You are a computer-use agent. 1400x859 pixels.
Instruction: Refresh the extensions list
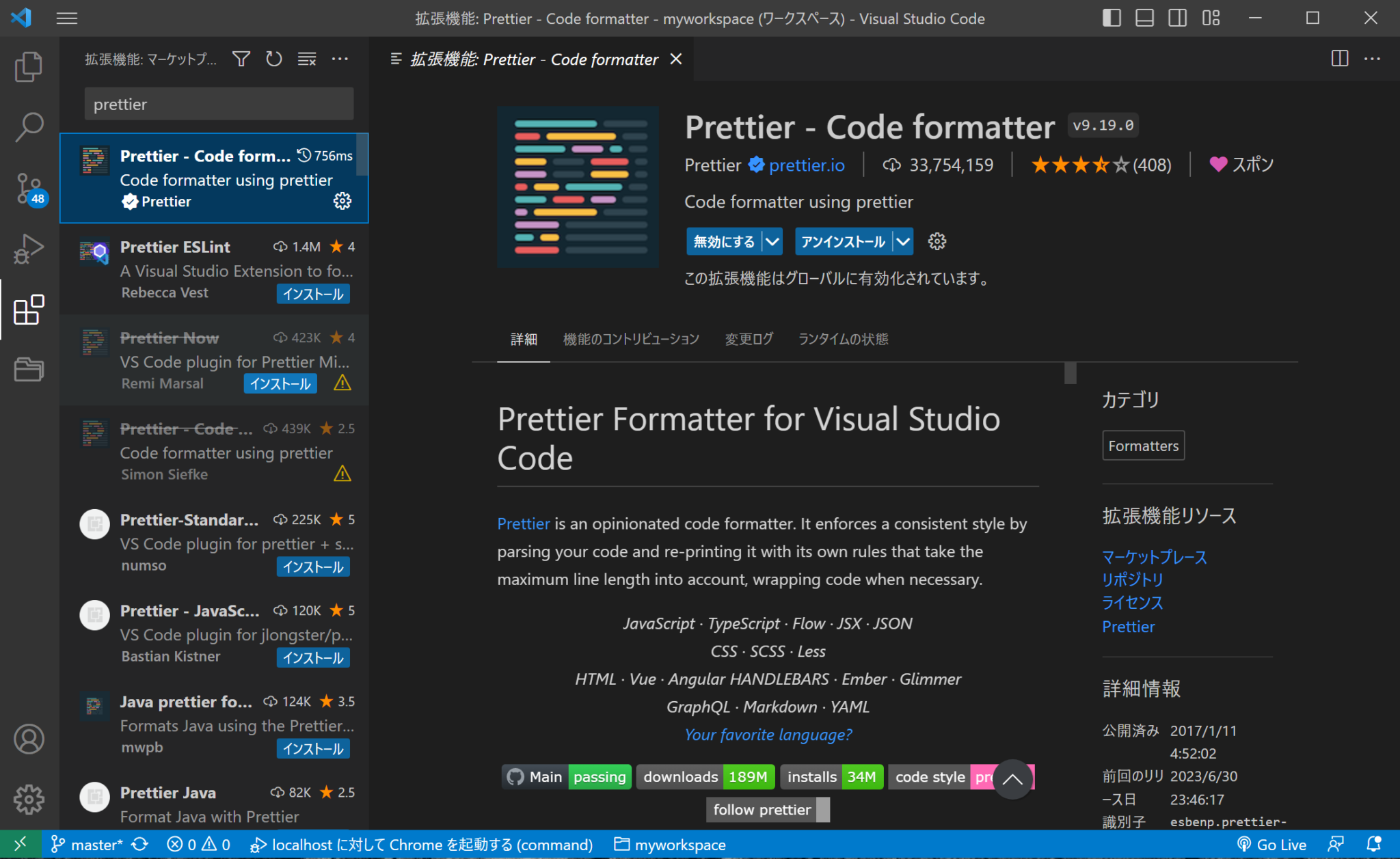click(x=273, y=59)
